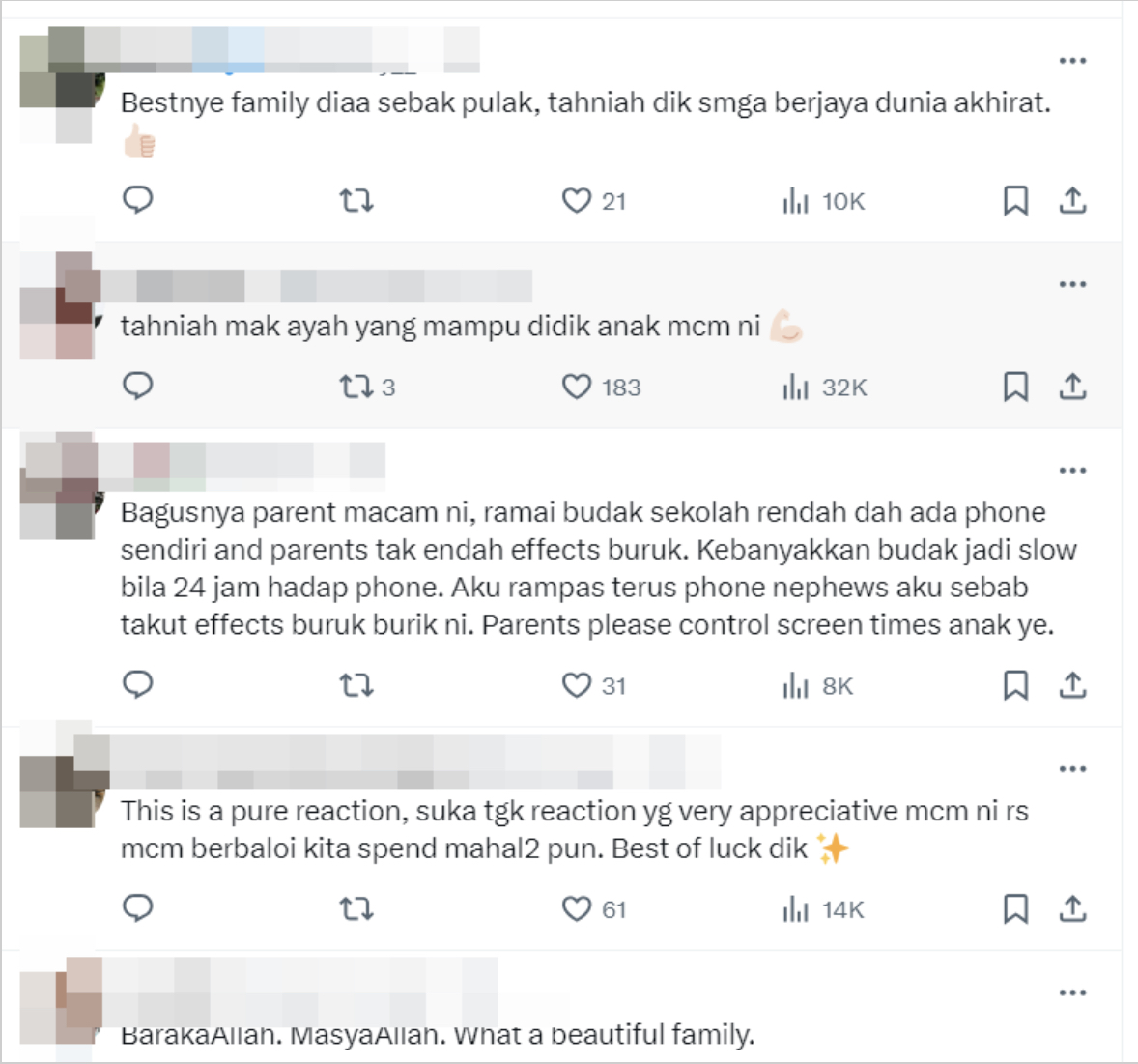Share the 'Bestnye family diaa' tweet
Viewport: 1138px width, 1064px height.
pos(1072,200)
